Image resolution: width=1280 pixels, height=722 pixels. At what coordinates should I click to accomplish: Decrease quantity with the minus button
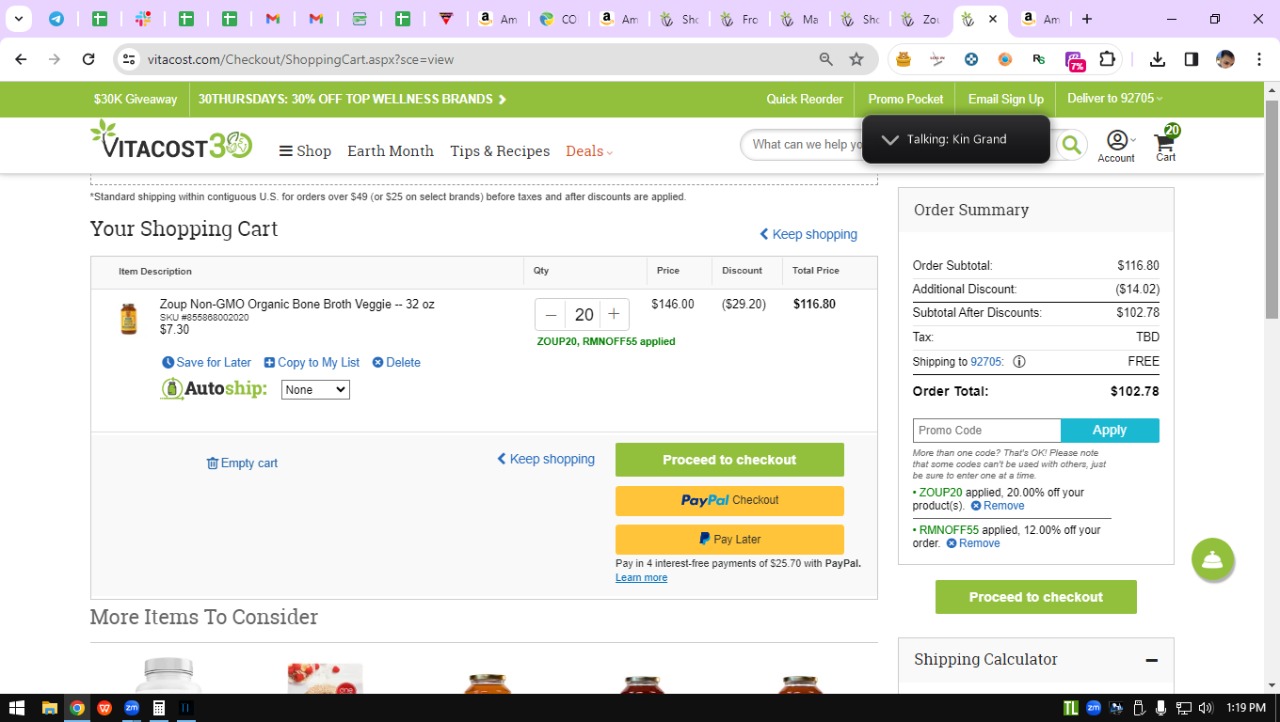tap(551, 315)
